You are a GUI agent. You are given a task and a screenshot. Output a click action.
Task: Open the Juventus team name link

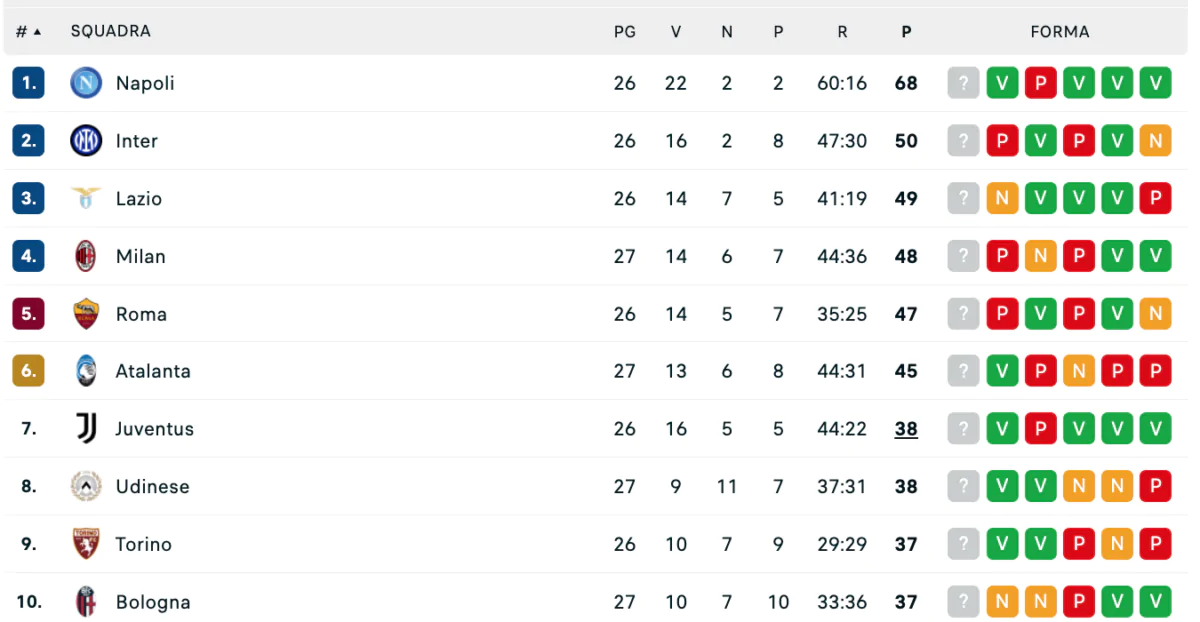(154, 429)
